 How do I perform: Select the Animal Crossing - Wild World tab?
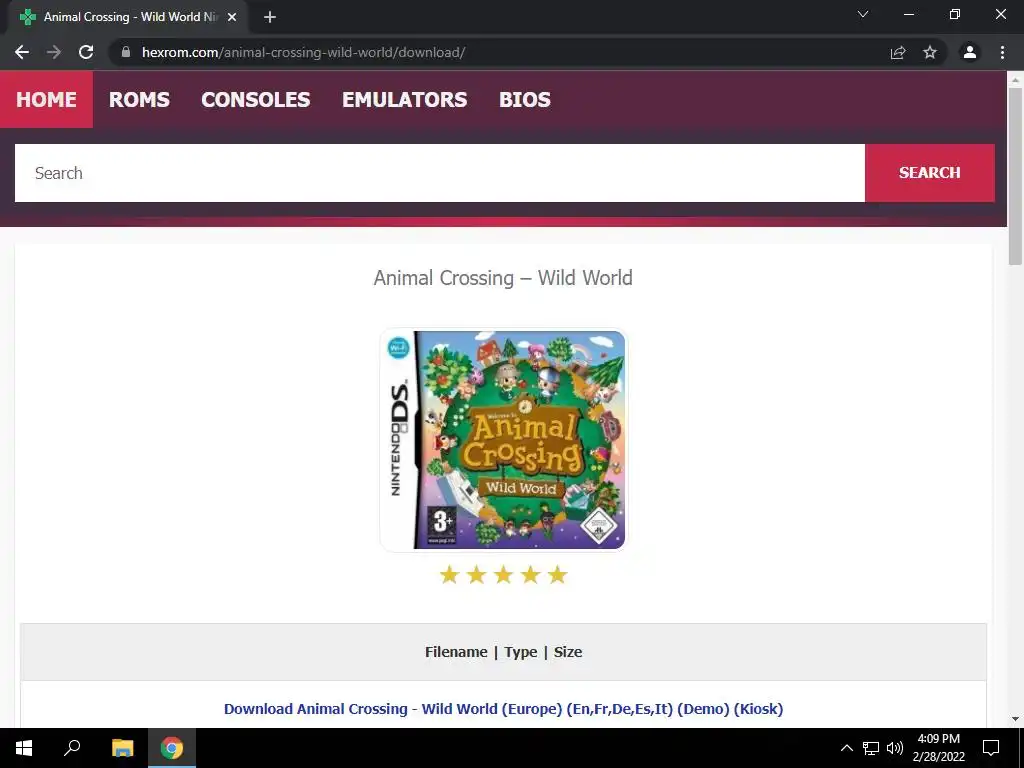click(128, 17)
